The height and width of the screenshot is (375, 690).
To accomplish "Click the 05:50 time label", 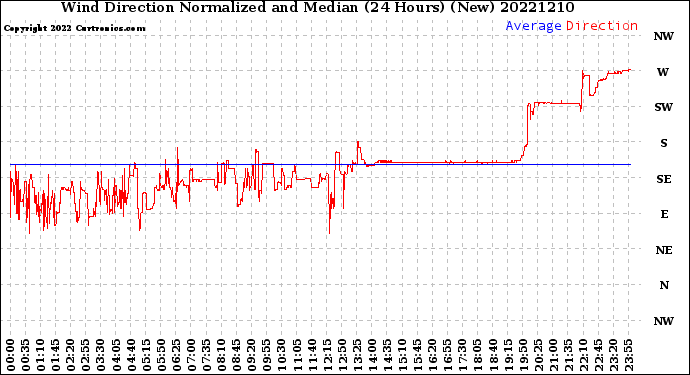I will 161,356.
